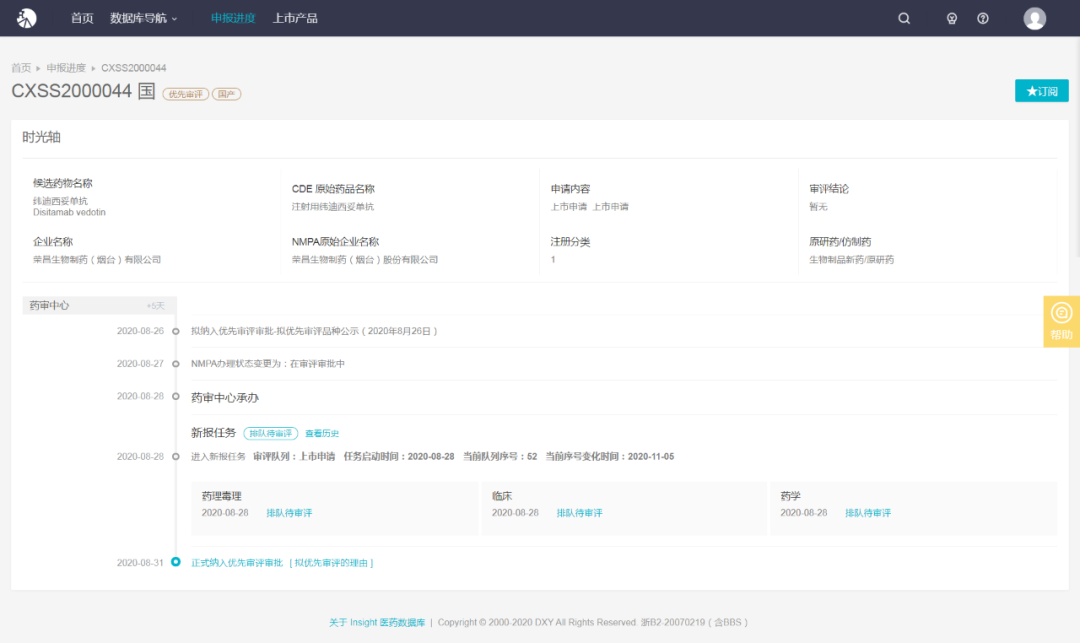Open the search magnifier icon
The image size is (1080, 643).
904,18
